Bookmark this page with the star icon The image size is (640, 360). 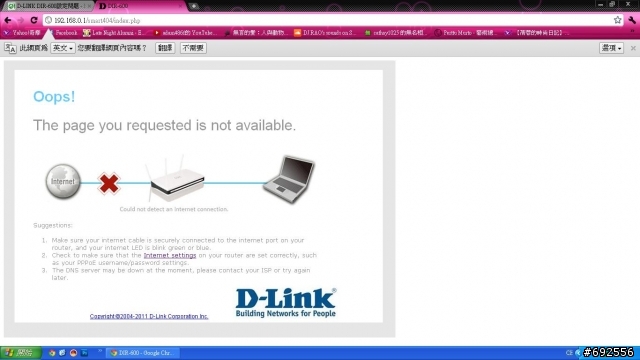click(618, 20)
